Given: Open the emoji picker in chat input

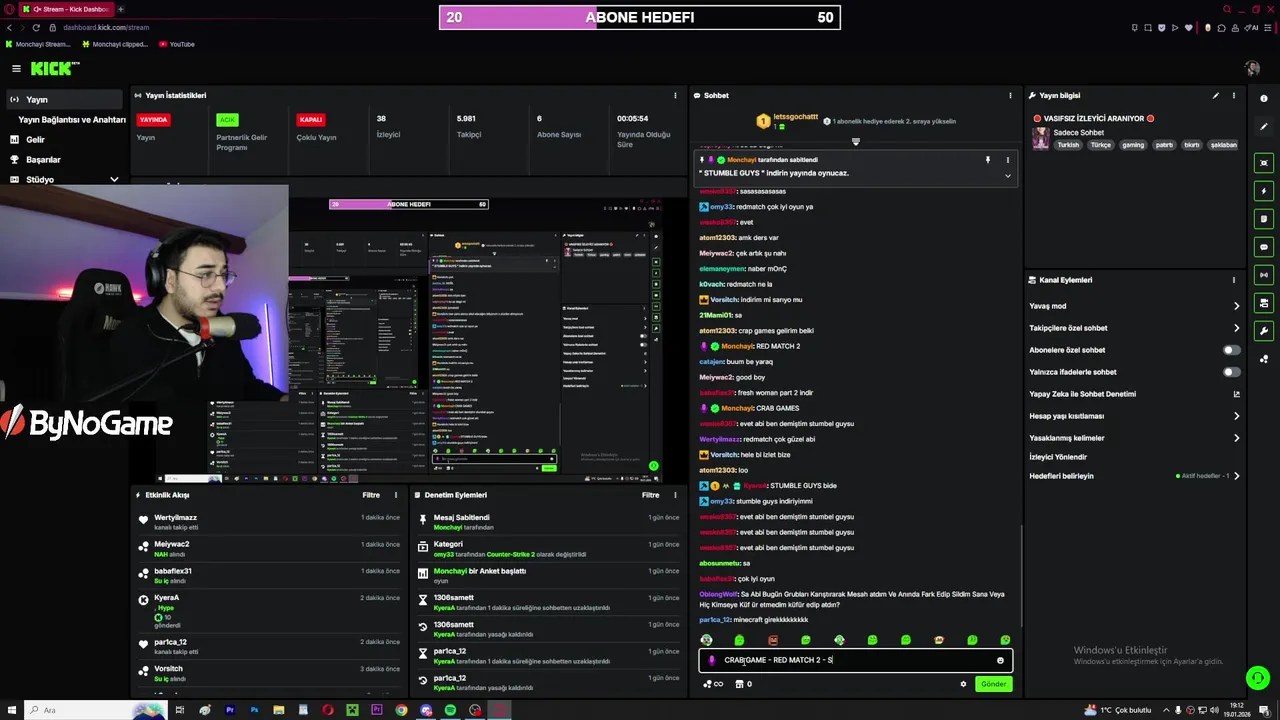Looking at the screenshot, I should point(1000,660).
